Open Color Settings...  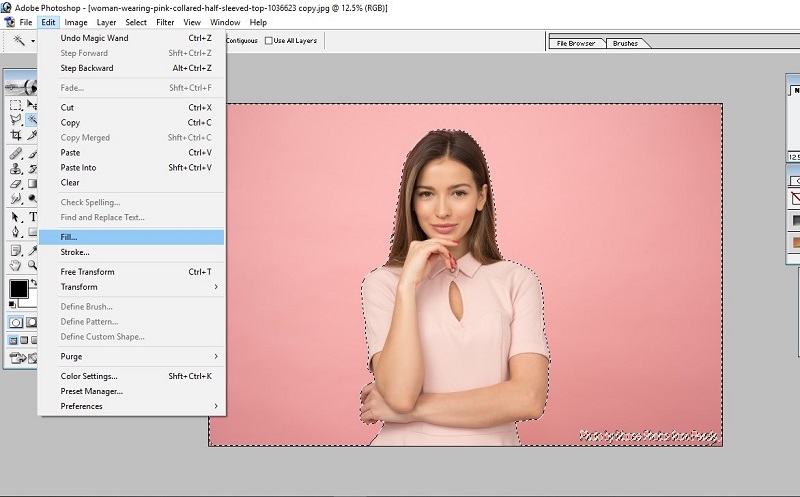pos(131,376)
